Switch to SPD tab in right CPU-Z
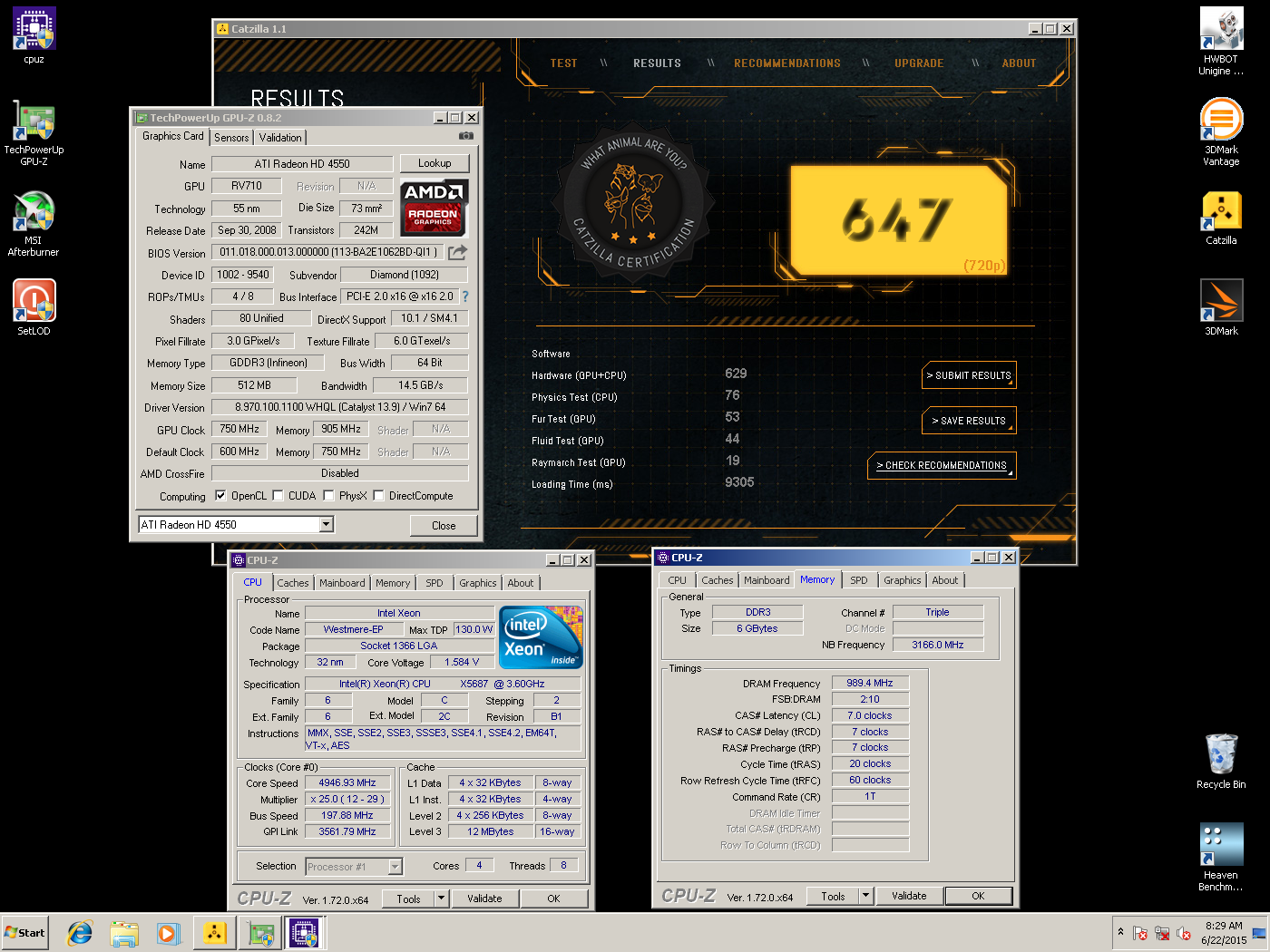This screenshot has height=952, width=1270. (859, 580)
